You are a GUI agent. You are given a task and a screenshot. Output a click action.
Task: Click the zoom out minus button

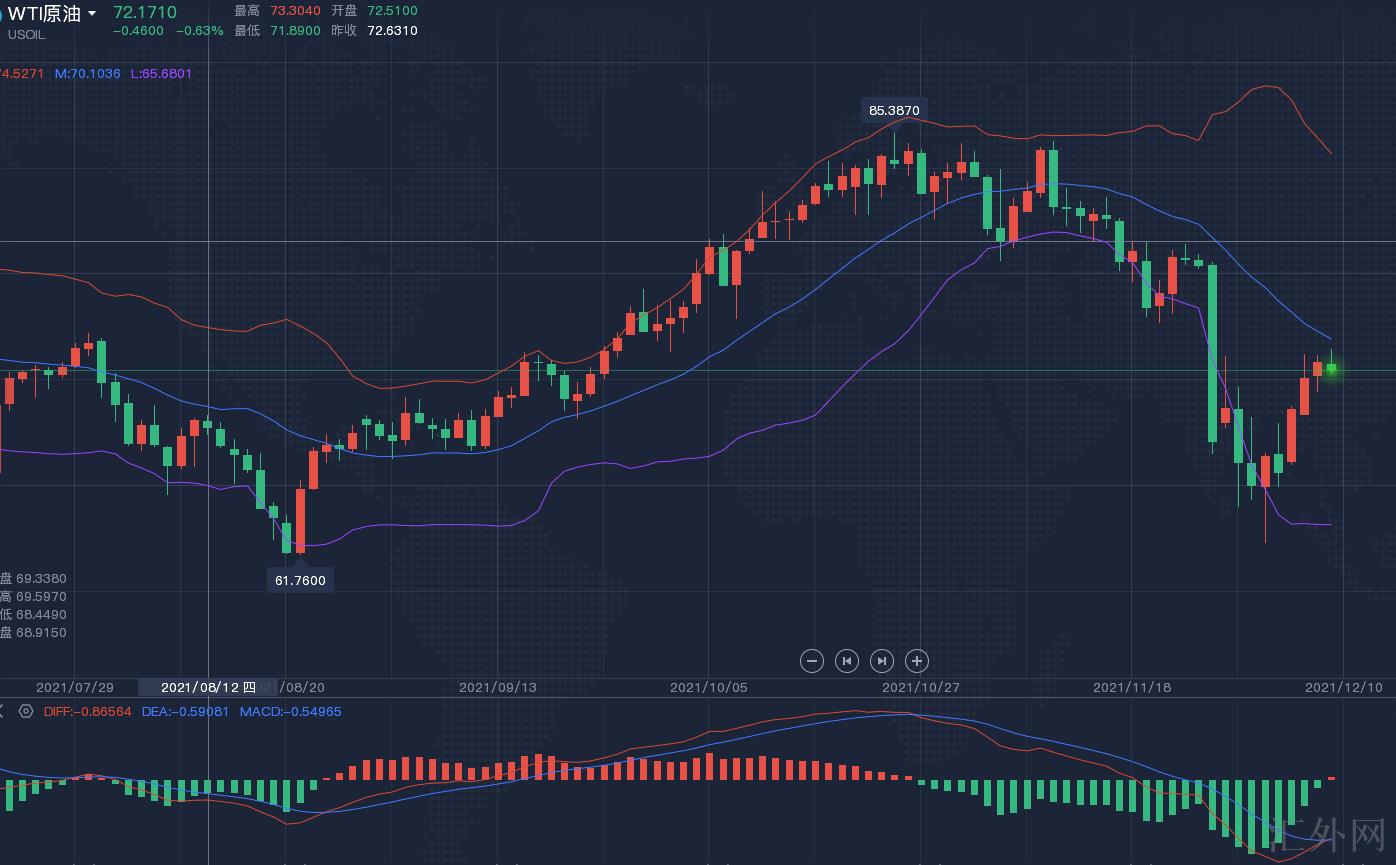click(812, 661)
